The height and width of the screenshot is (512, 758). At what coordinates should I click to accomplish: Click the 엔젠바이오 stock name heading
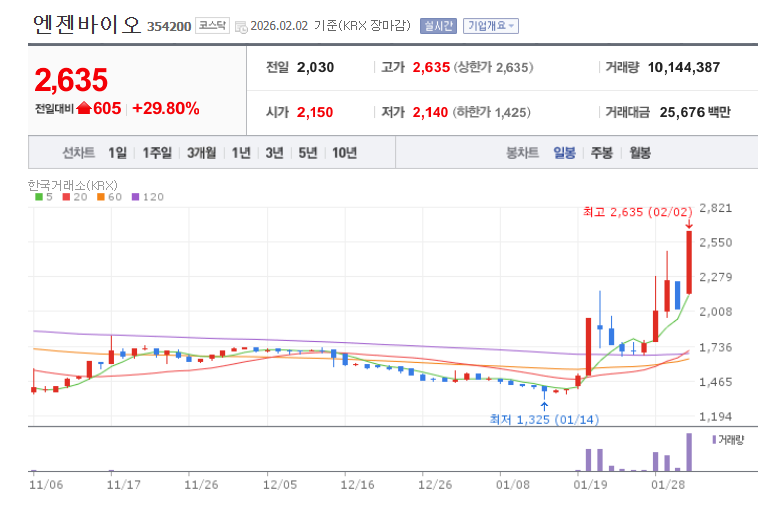coord(87,24)
